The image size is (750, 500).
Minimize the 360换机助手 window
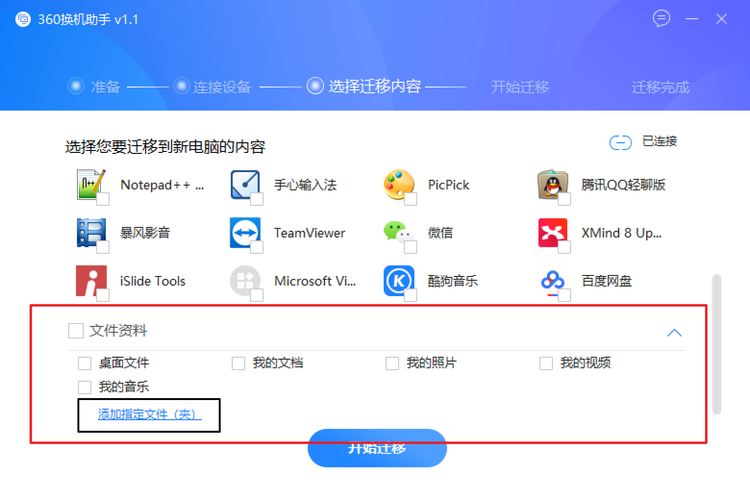[x=692, y=19]
